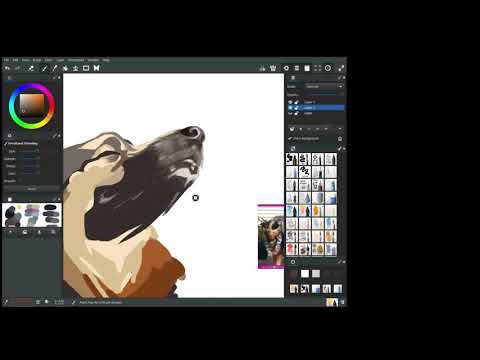Choose the light gray swatch in the color history
The height and width of the screenshot is (360, 480).
316,274
